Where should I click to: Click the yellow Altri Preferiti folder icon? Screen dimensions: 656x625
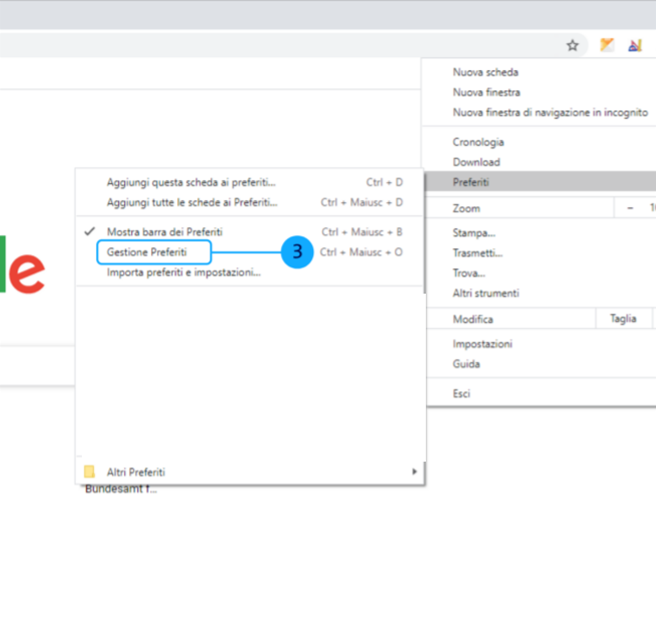(x=89, y=472)
